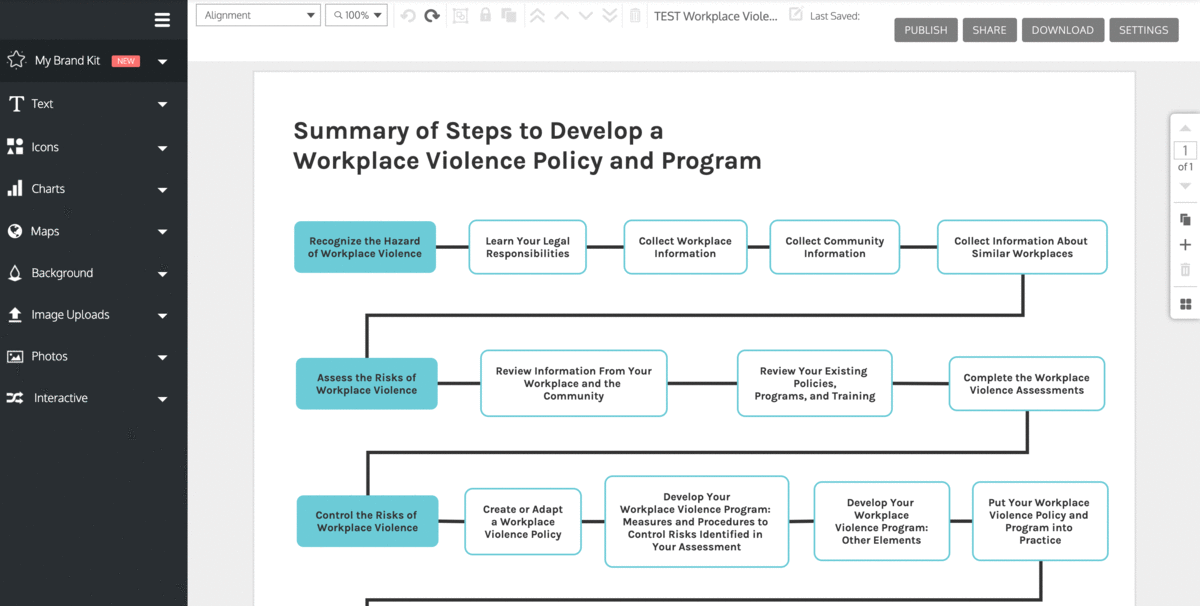Click the lock element icon

[x=485, y=16]
